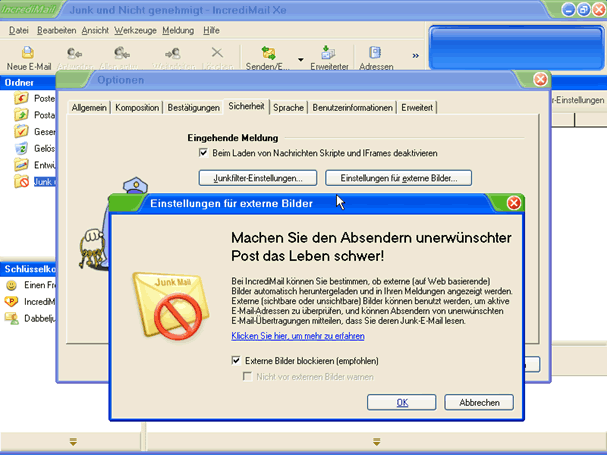Click the Allen antworten toolbar icon
The width and height of the screenshot is (608, 456).
point(121,52)
